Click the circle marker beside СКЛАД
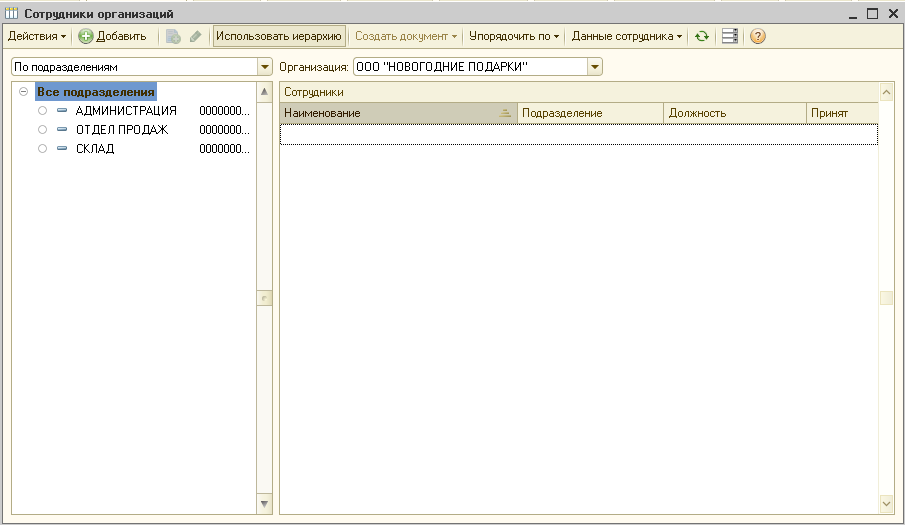 42,148
